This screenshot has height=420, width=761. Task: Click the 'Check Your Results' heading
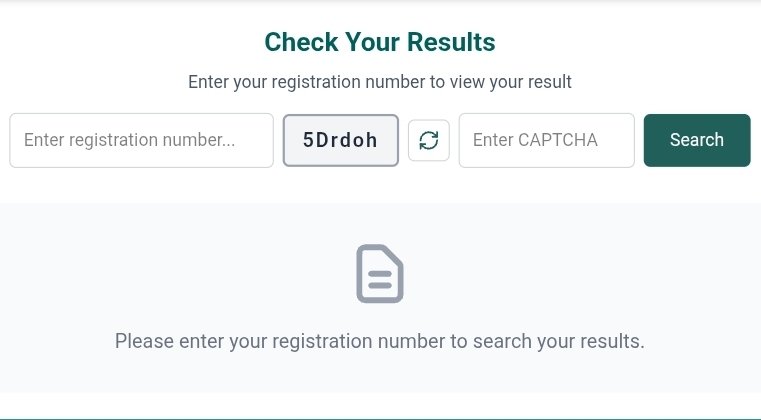tap(380, 42)
